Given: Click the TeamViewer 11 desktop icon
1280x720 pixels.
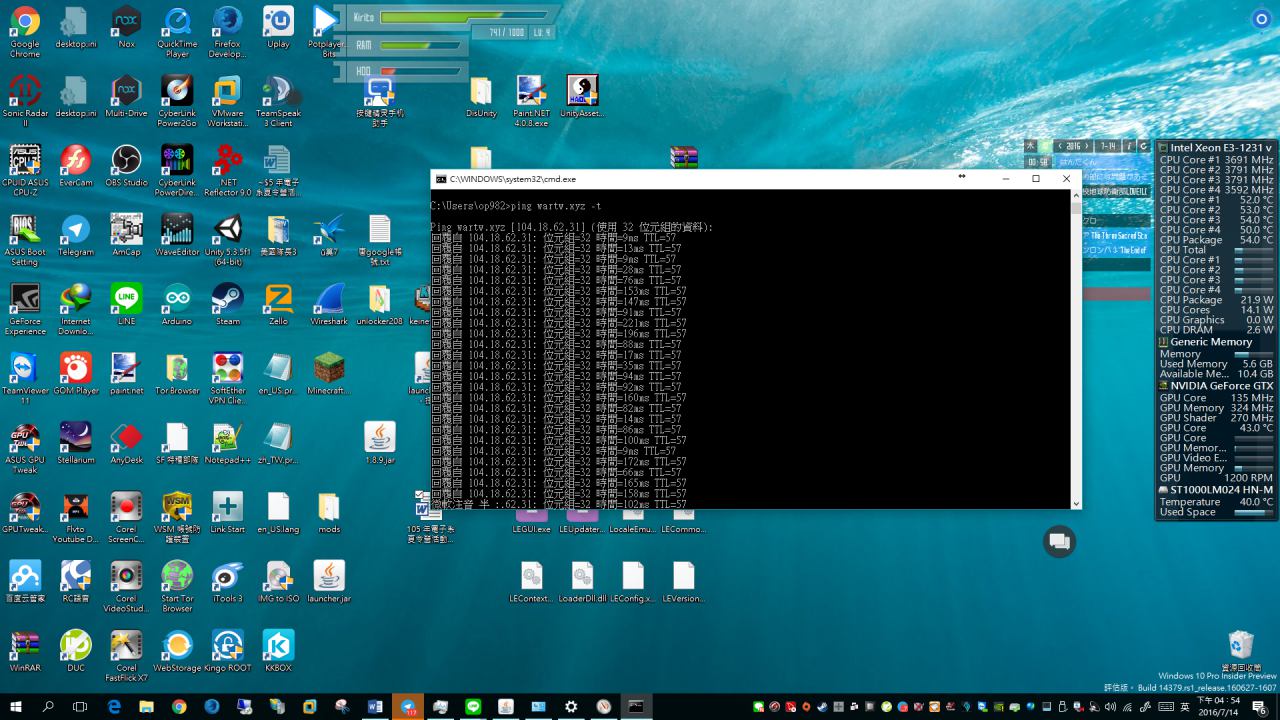Looking at the screenshot, I should pyautogui.click(x=25, y=369).
